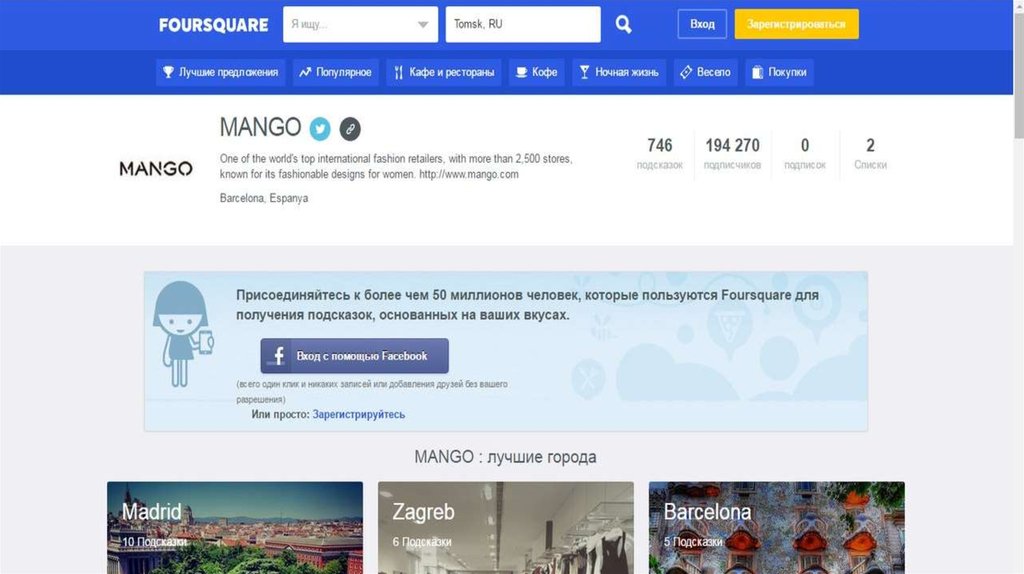Log in with the Facebook button
1024x574 pixels.
pyautogui.click(x=355, y=356)
